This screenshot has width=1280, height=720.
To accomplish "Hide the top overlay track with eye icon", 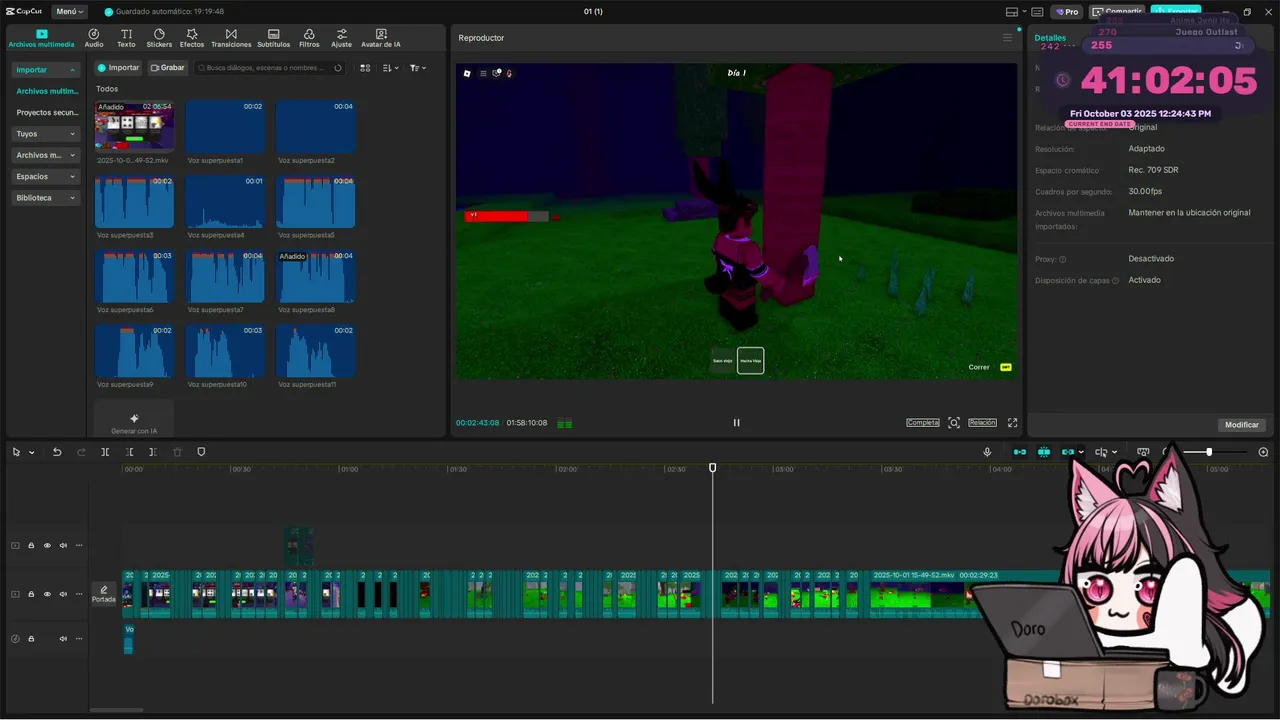I will coord(47,546).
